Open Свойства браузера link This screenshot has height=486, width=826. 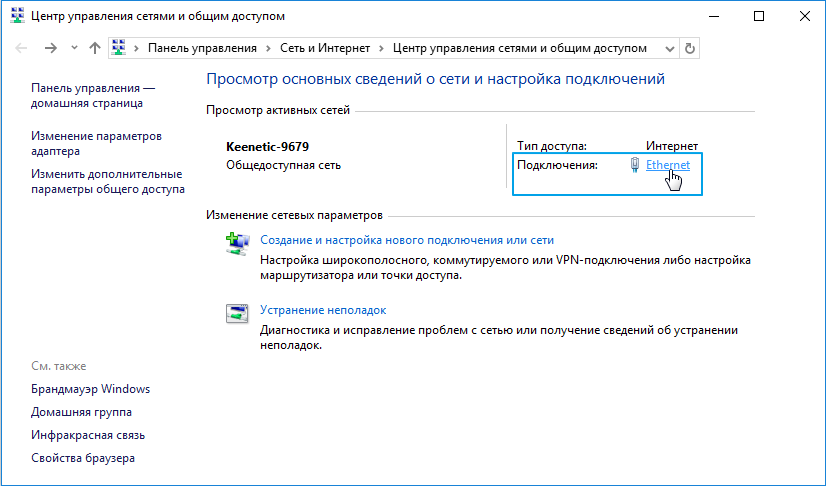83,458
